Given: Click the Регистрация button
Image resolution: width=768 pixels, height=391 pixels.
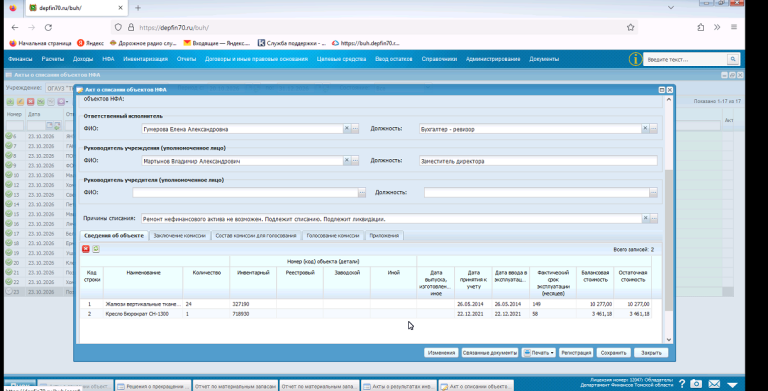Looking at the screenshot, I should [x=576, y=353].
